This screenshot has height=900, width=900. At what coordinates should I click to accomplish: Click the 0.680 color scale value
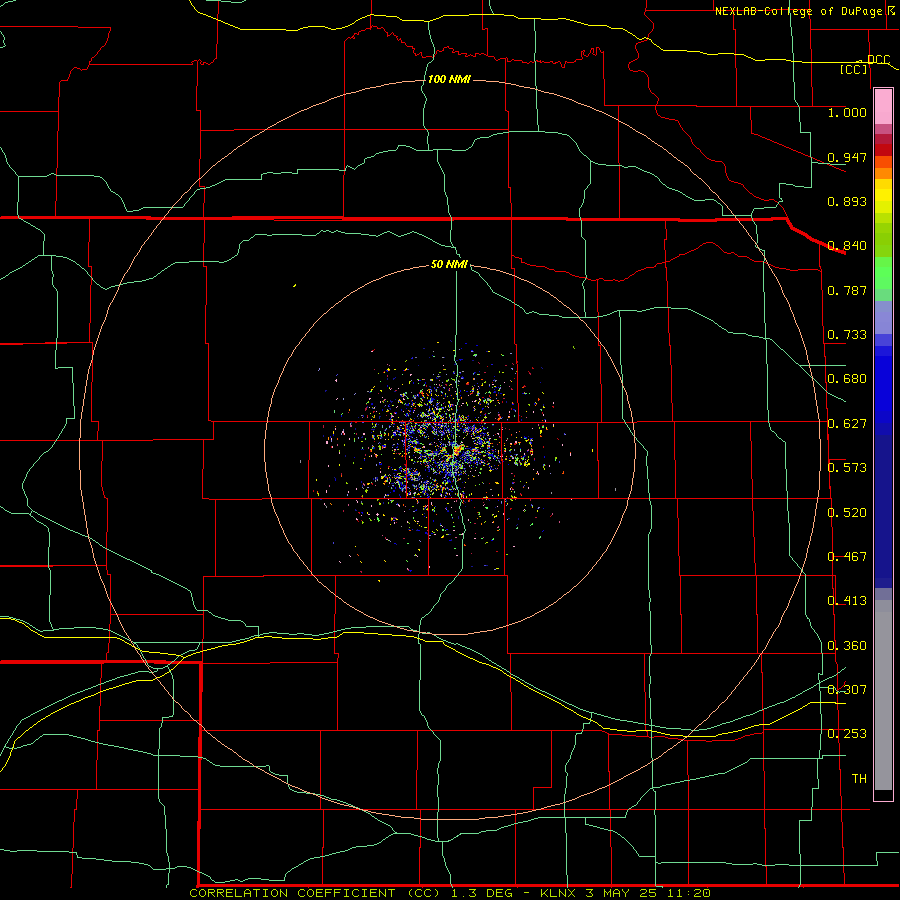tap(847, 379)
